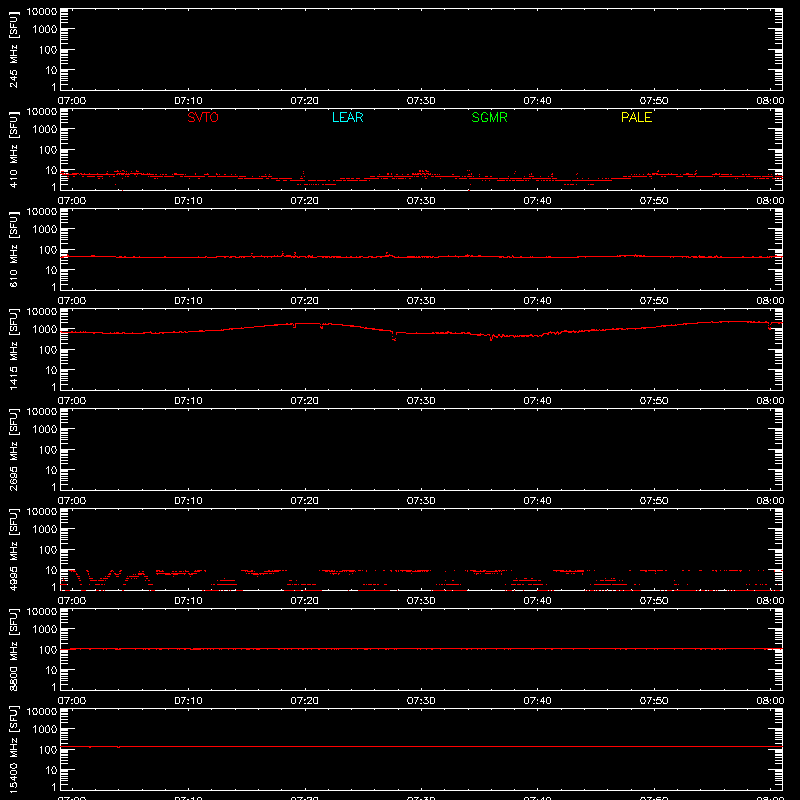
Task: Select the "245 MHz [SFU]" axis title
Action: pyautogui.click(x=13, y=50)
